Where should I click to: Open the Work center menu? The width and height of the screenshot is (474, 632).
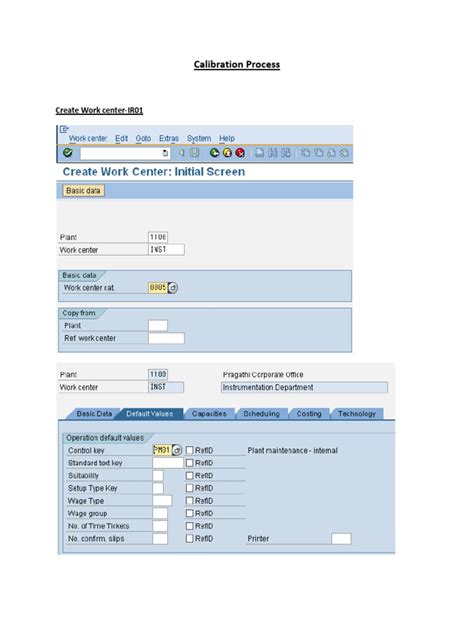[x=88, y=138]
